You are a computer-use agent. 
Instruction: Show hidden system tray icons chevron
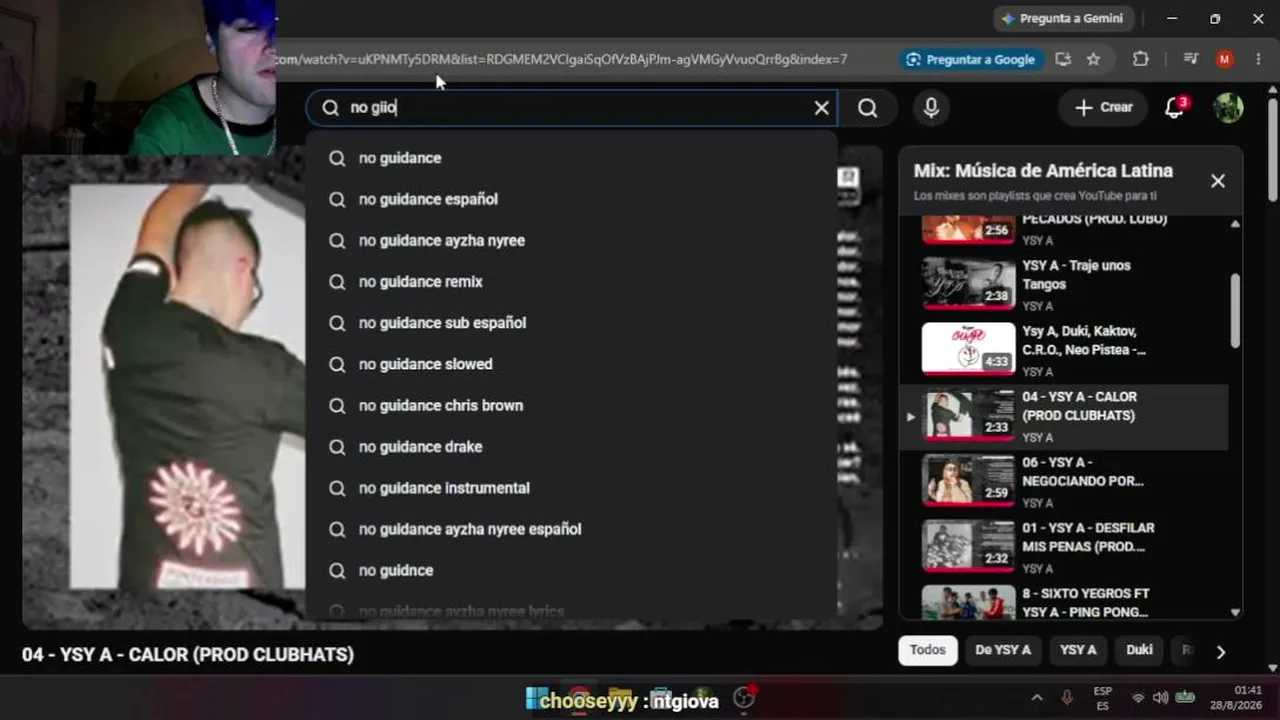pyautogui.click(x=1037, y=698)
